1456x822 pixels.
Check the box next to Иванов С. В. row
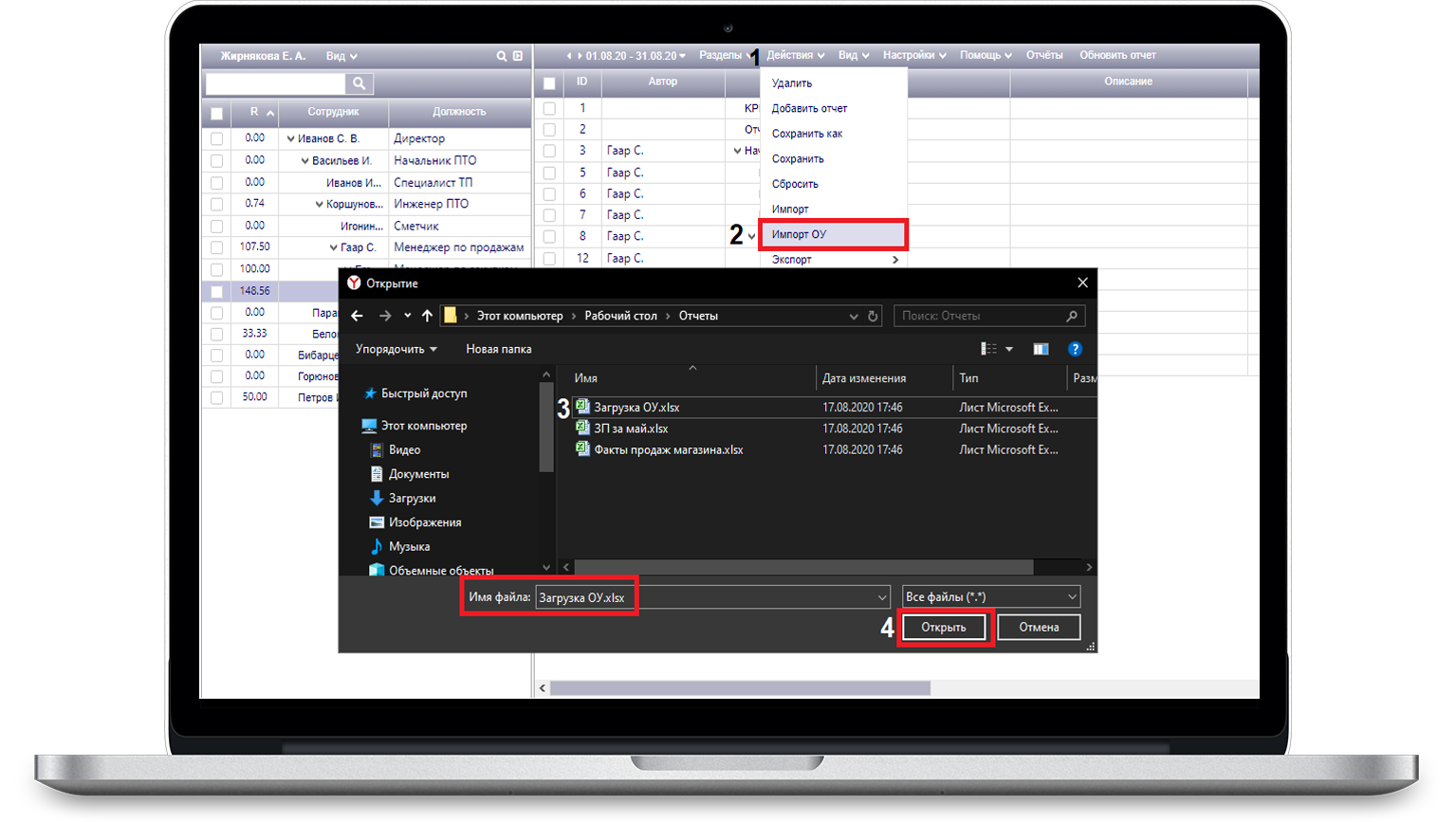(217, 138)
